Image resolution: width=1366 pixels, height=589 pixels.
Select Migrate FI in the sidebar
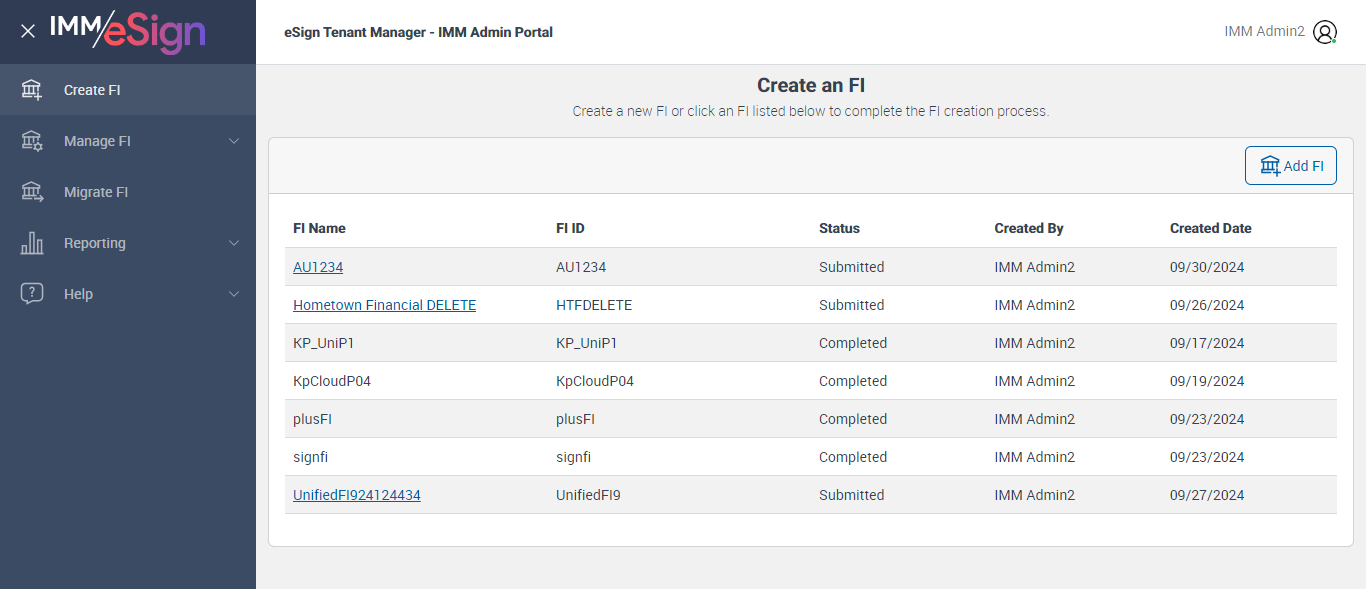click(128, 192)
